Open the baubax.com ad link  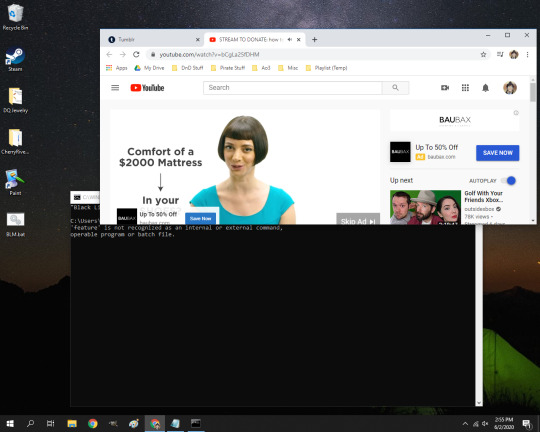tap(441, 157)
